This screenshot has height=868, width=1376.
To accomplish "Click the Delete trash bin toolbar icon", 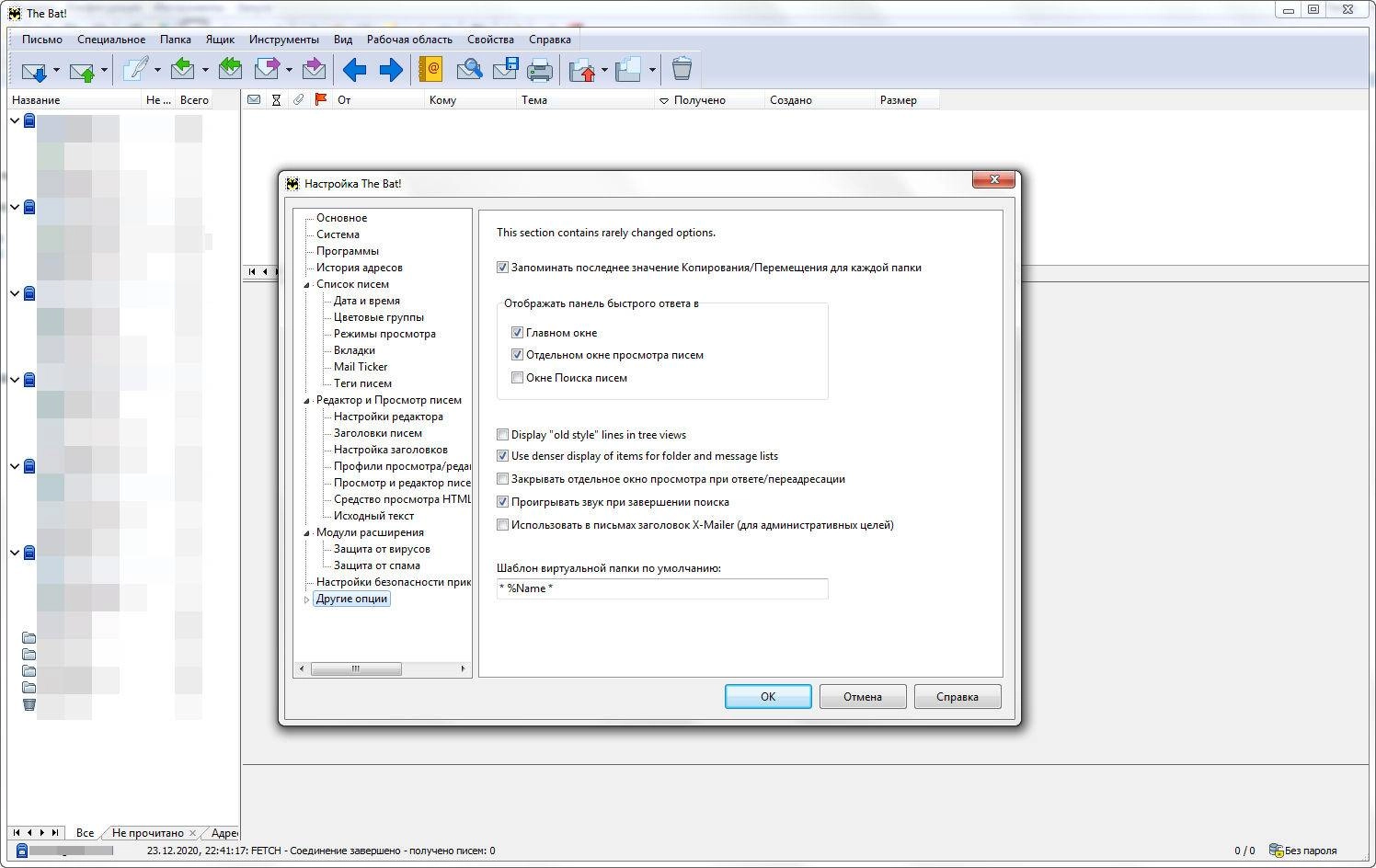I will (682, 70).
